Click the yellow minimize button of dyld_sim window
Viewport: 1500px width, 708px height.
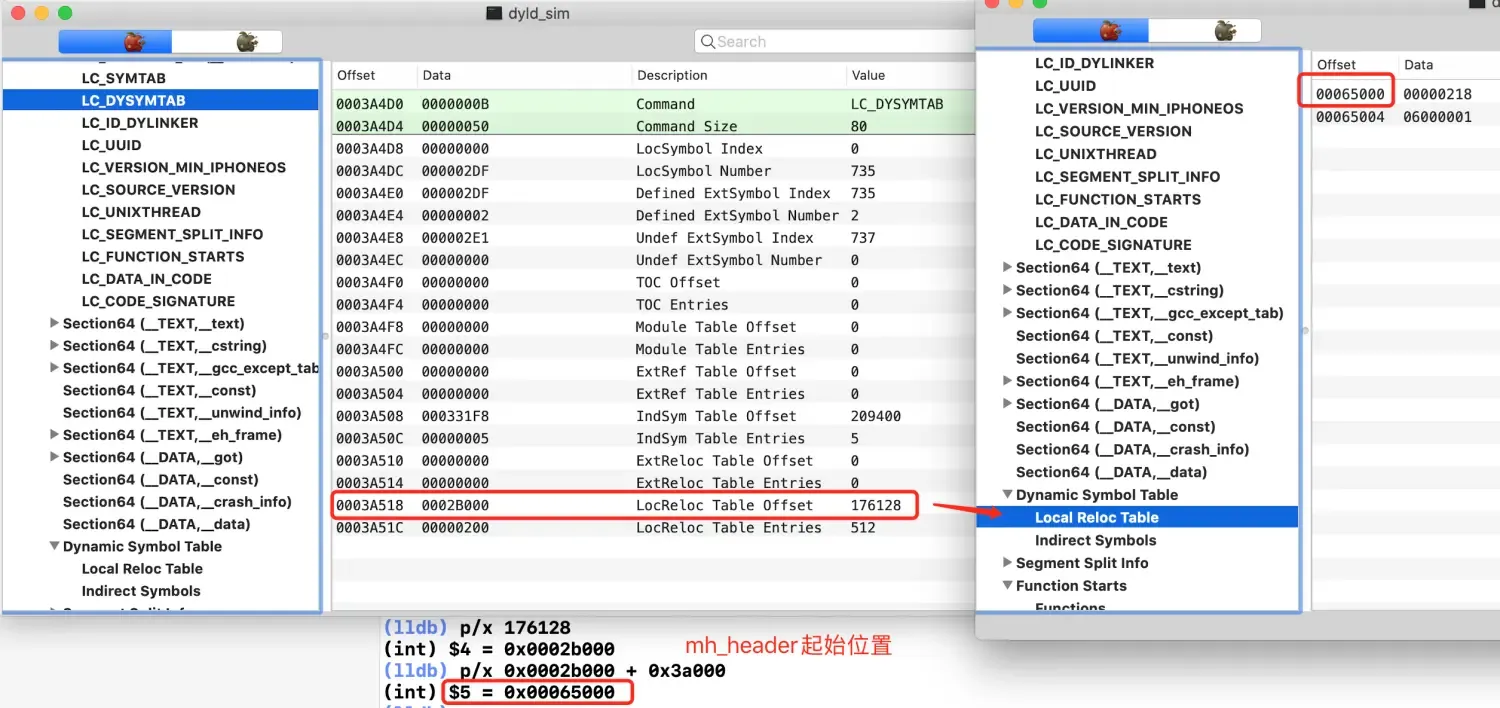41,13
